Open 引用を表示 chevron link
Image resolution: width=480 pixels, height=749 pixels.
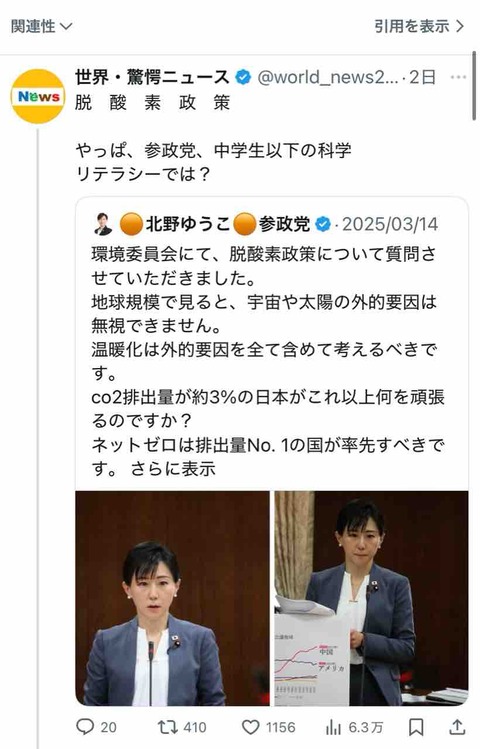[x=419, y=26]
